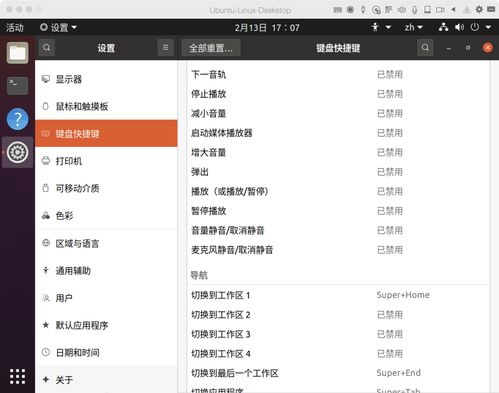
Task: Show all applications grid
Action: click(x=17, y=377)
